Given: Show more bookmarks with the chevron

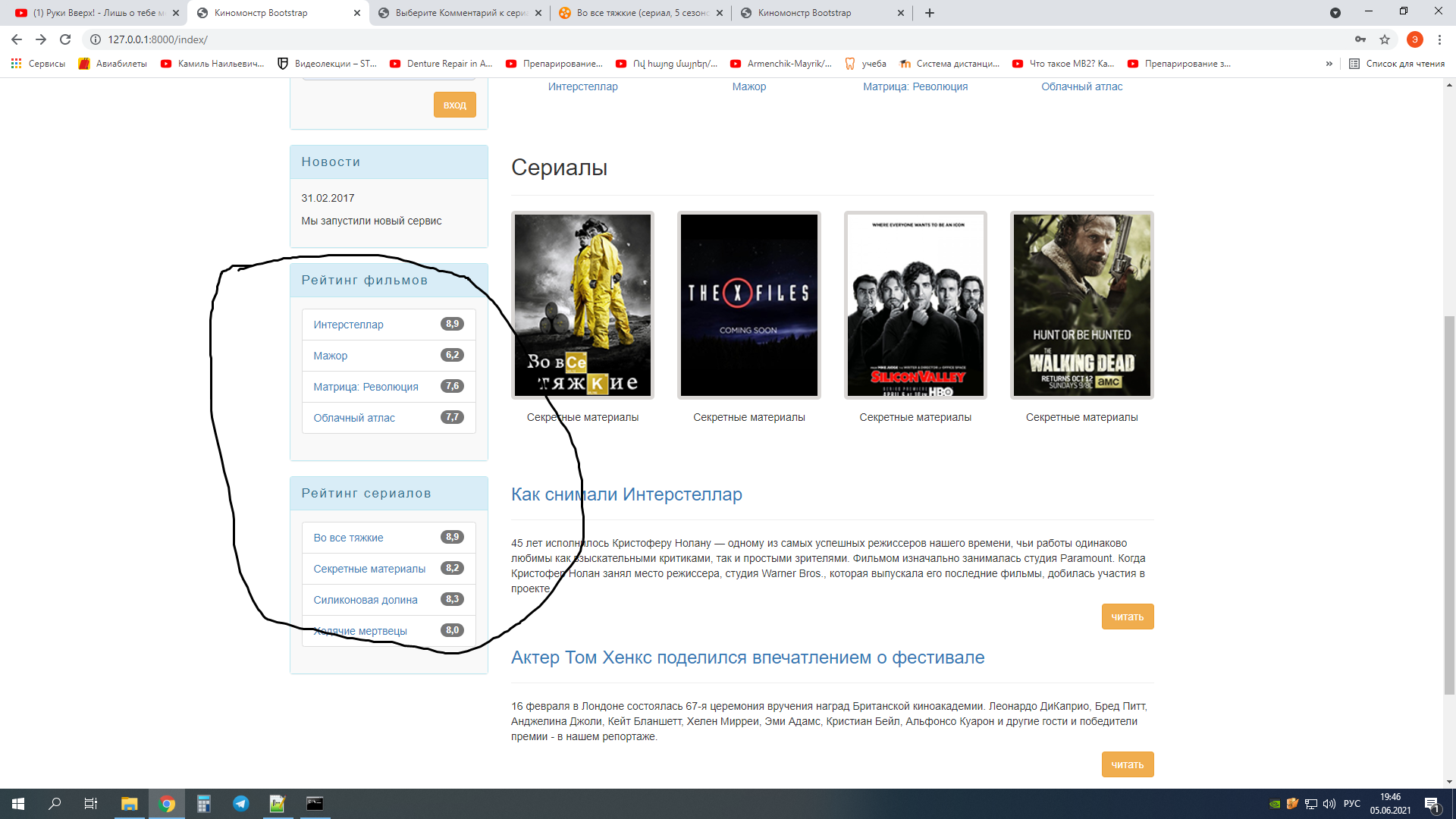Looking at the screenshot, I should coord(1329,64).
